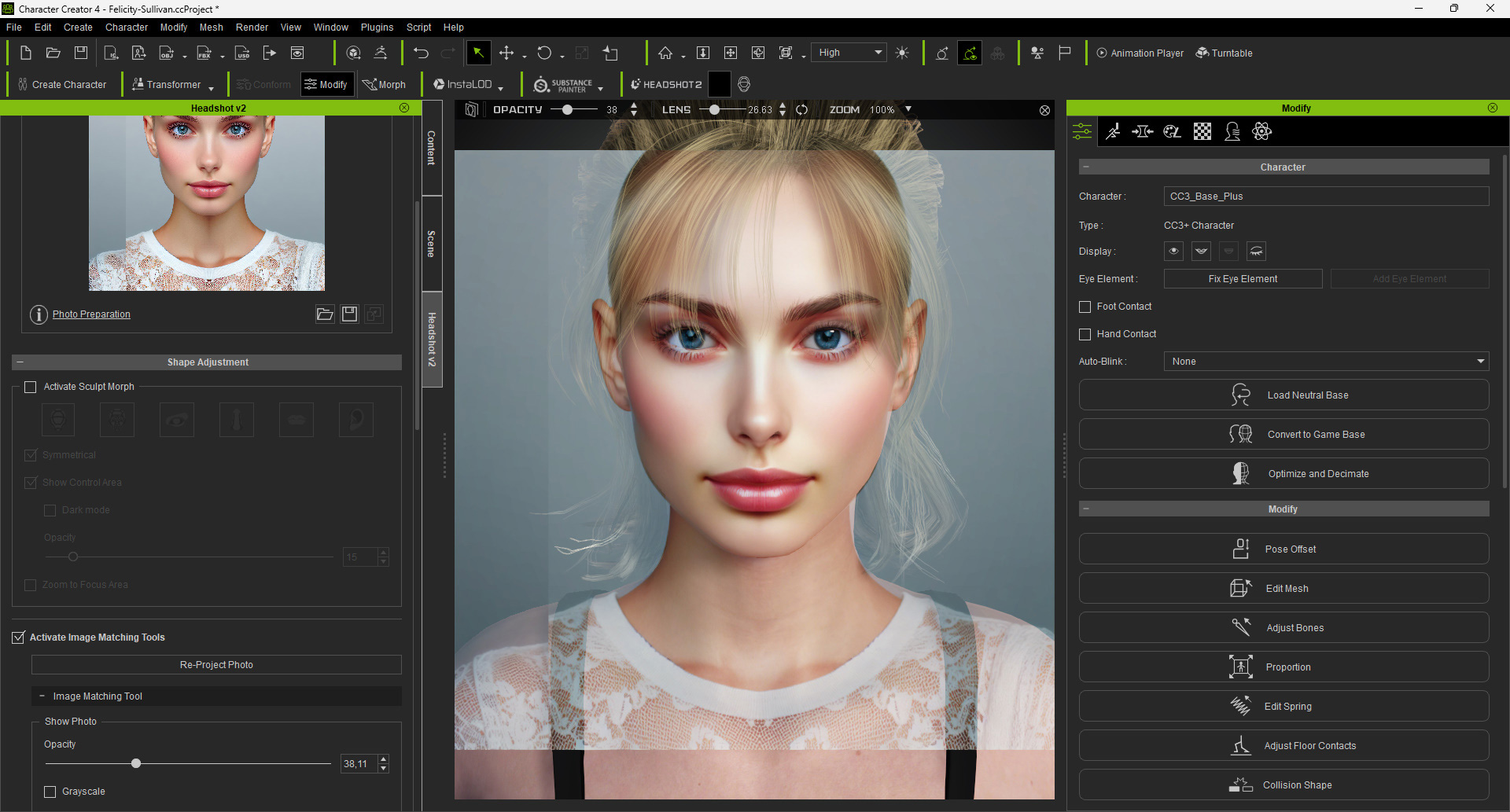Switch to the Content side tab
Viewport: 1510px width, 812px height.
pyautogui.click(x=432, y=148)
